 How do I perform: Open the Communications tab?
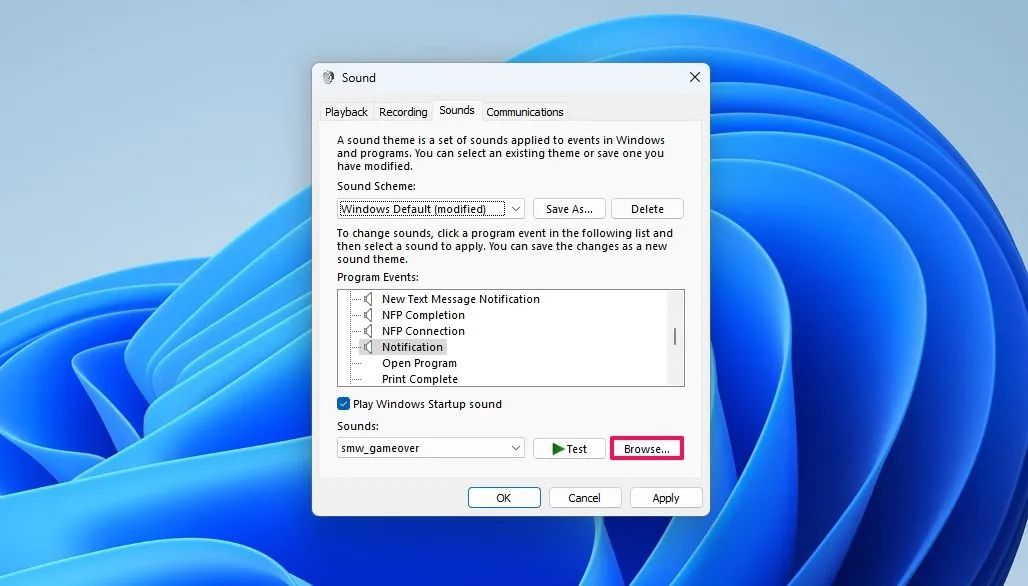point(524,112)
